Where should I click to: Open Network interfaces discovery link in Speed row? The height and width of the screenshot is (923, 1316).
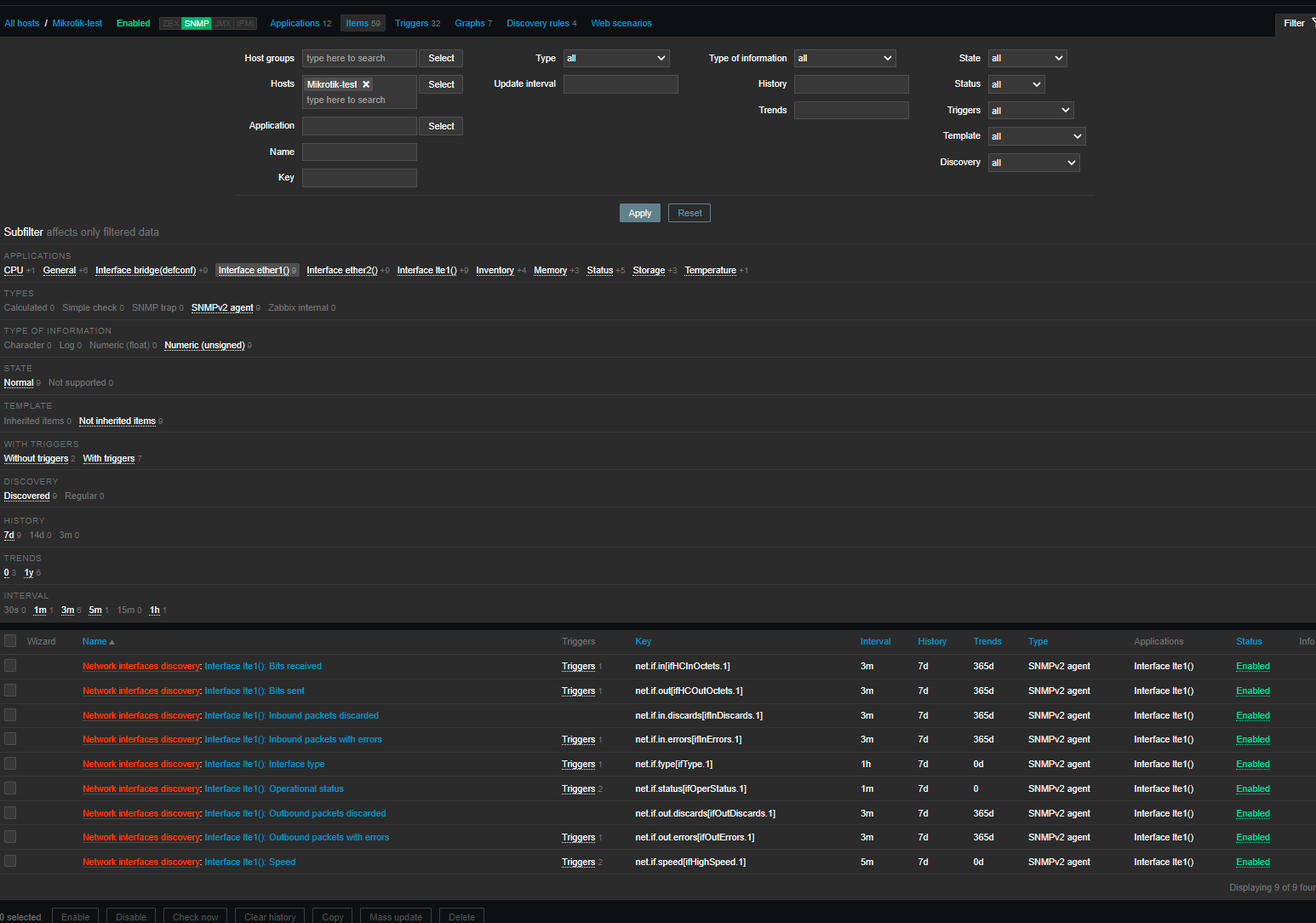coord(140,862)
